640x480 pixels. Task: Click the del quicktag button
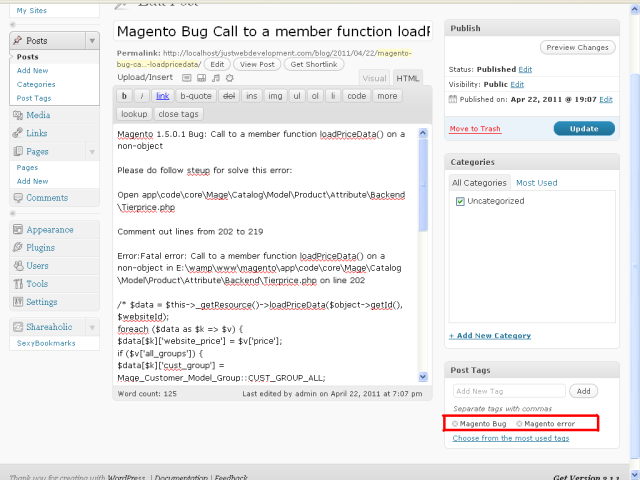click(229, 96)
